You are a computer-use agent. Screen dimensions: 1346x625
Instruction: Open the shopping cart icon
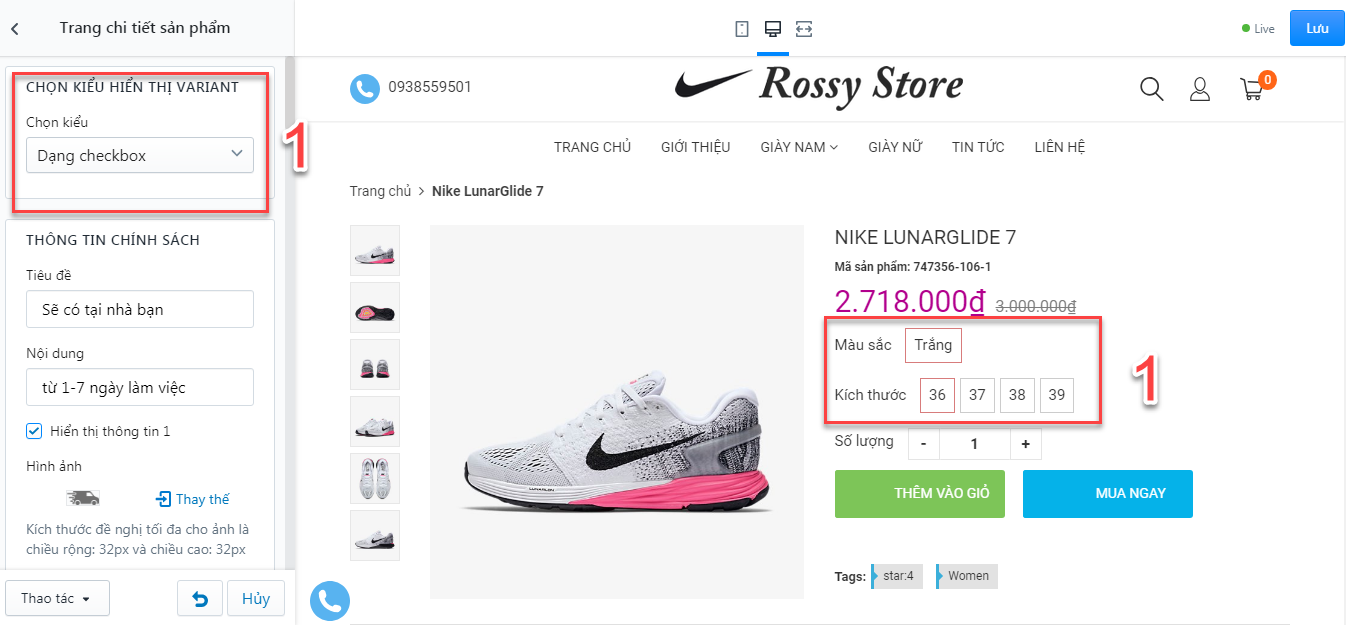click(1252, 89)
